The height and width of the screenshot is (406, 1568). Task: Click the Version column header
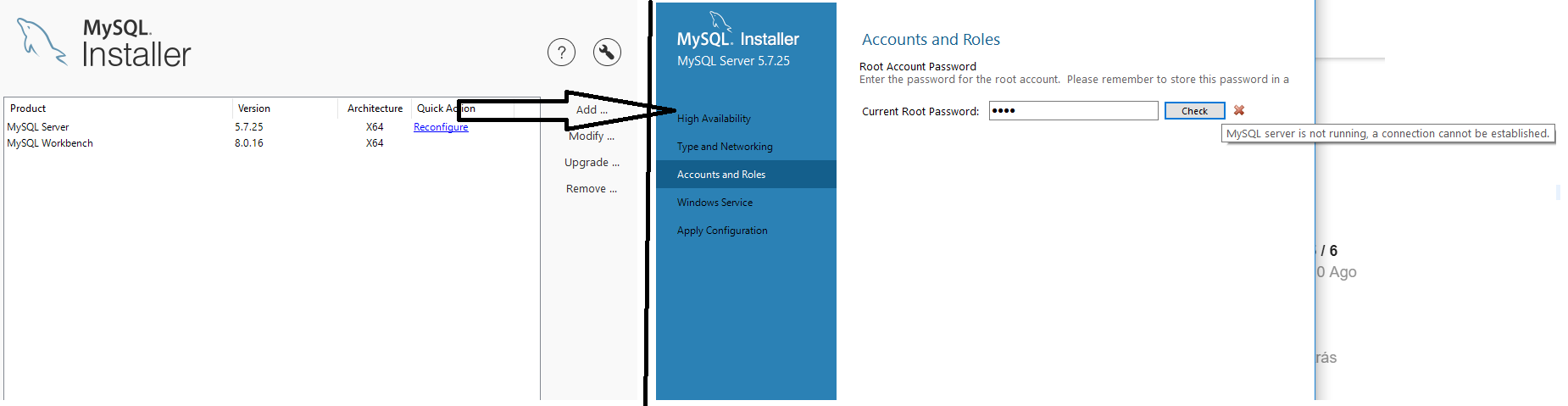click(285, 108)
